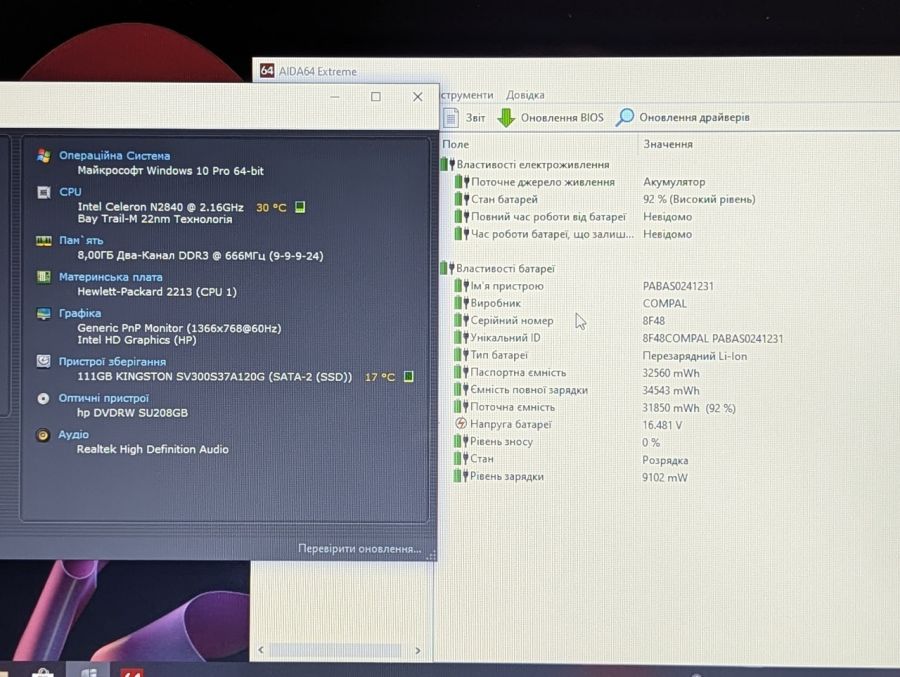Click the Windows flag icon beside Операційна Система
Viewport: 900px width, 677px height.
point(44,156)
